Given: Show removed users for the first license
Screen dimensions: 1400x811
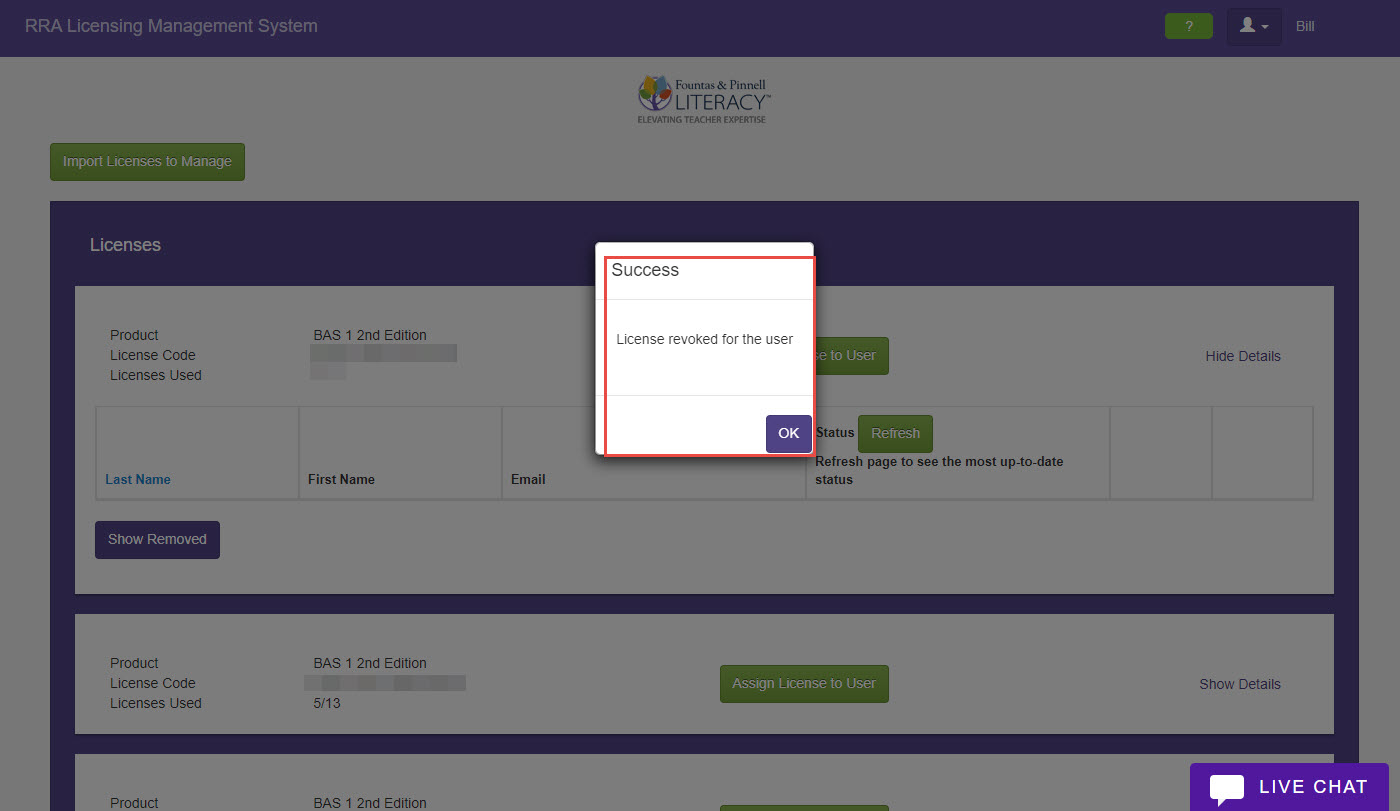Looking at the screenshot, I should click(x=157, y=539).
